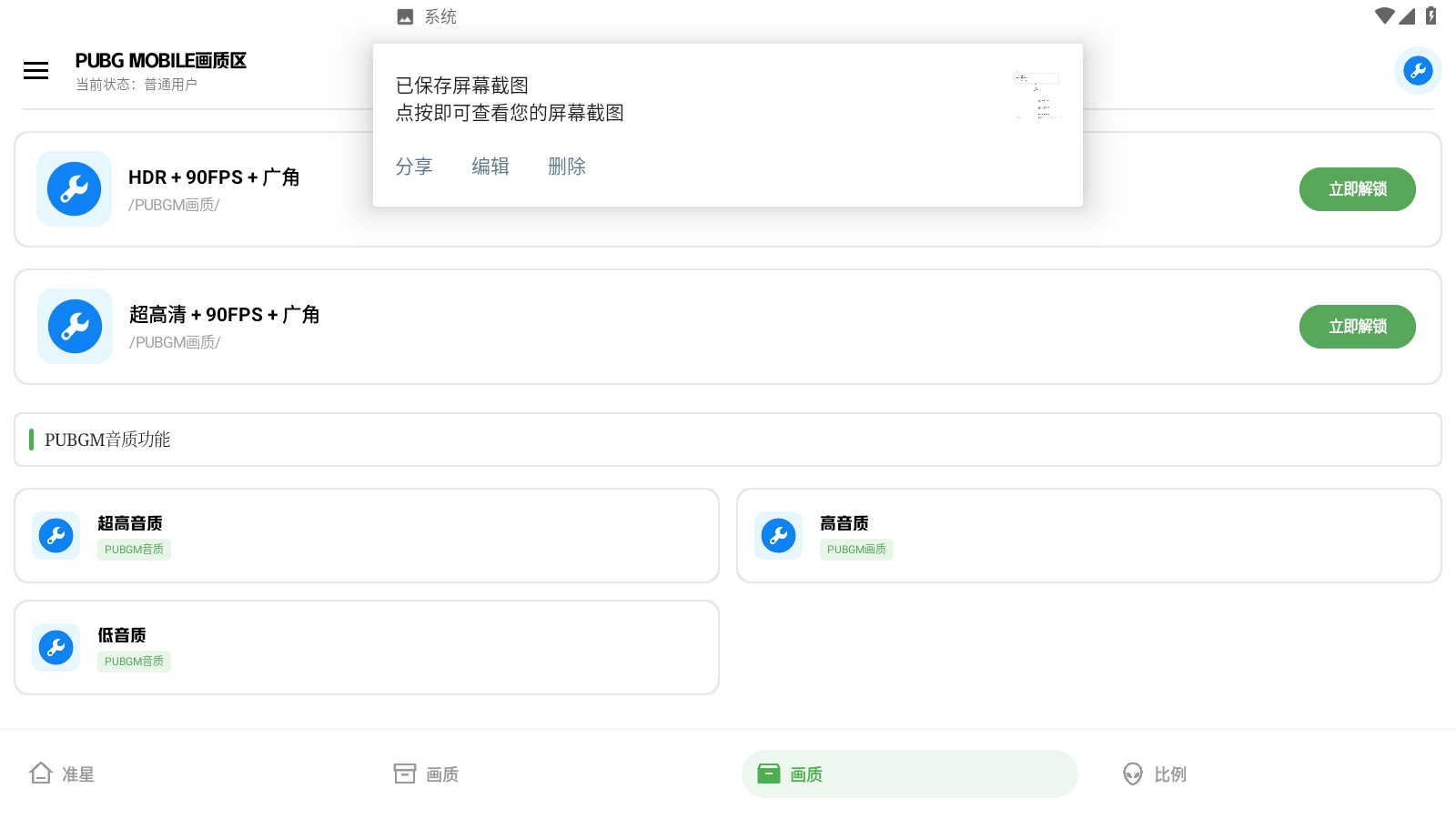Select the HDR + 90FPS + 广角 wrench icon

(x=74, y=188)
